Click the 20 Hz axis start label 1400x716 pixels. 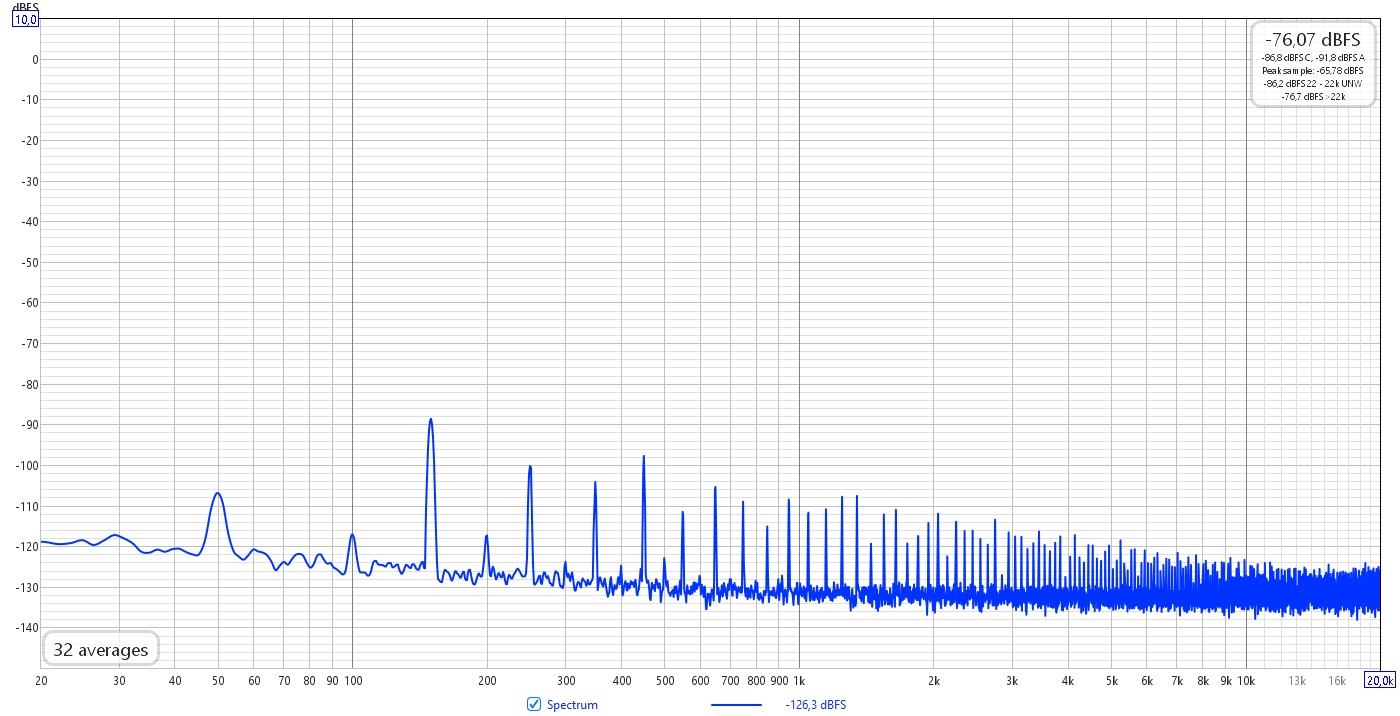[x=41, y=681]
